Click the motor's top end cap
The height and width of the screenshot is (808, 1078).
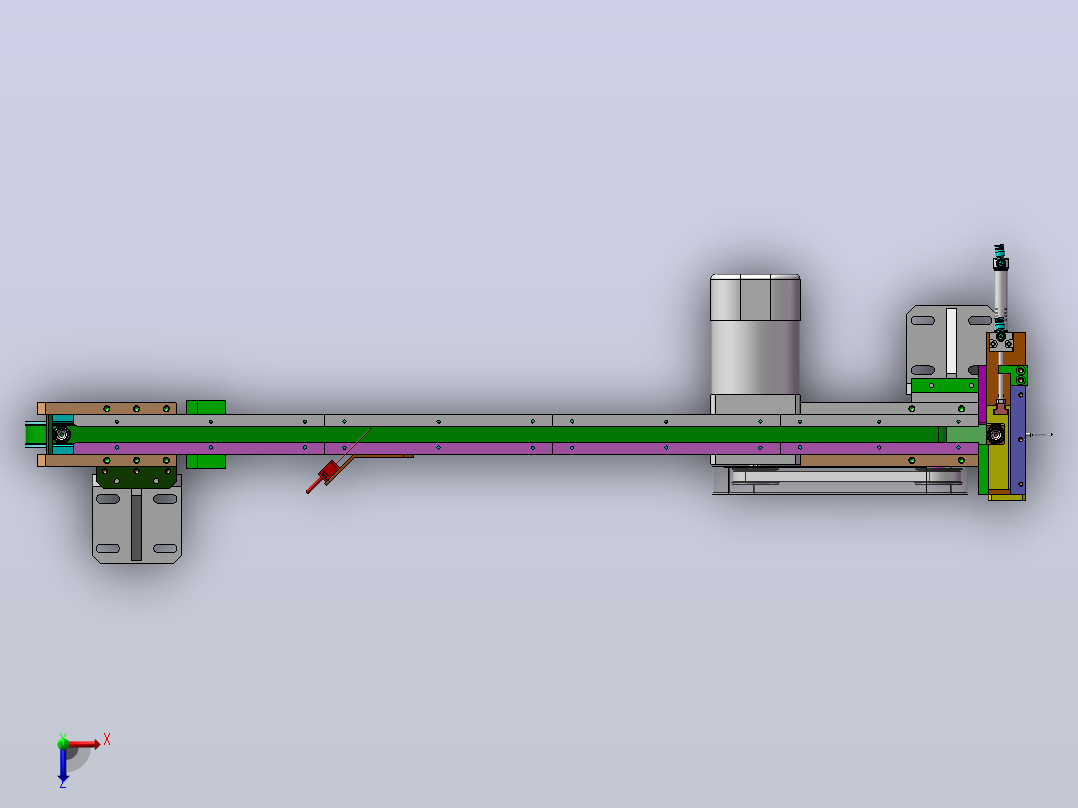click(755, 298)
